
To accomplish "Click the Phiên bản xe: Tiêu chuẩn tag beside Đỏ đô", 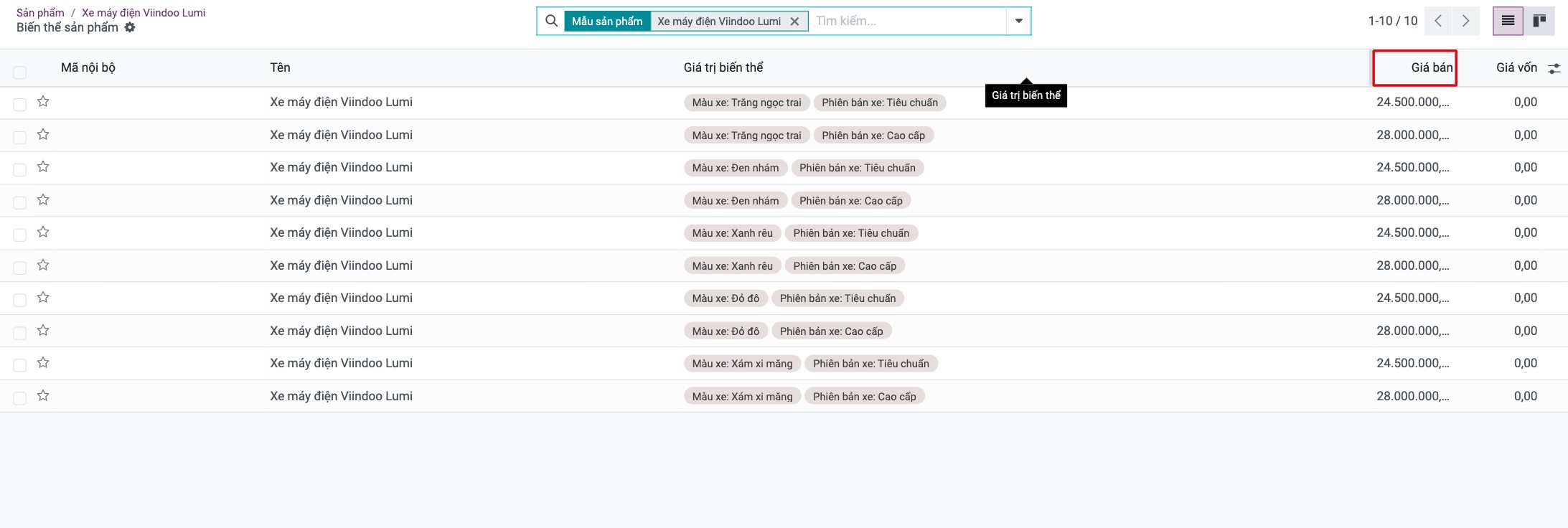I will (837, 298).
